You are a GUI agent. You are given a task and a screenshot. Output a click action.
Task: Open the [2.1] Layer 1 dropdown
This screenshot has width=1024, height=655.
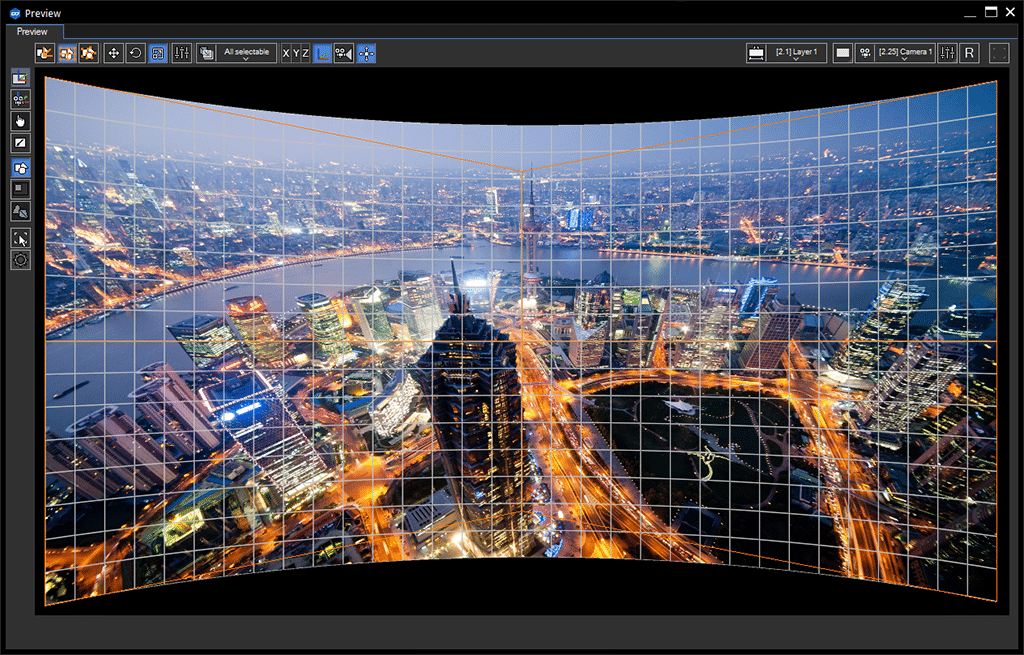coord(797,53)
